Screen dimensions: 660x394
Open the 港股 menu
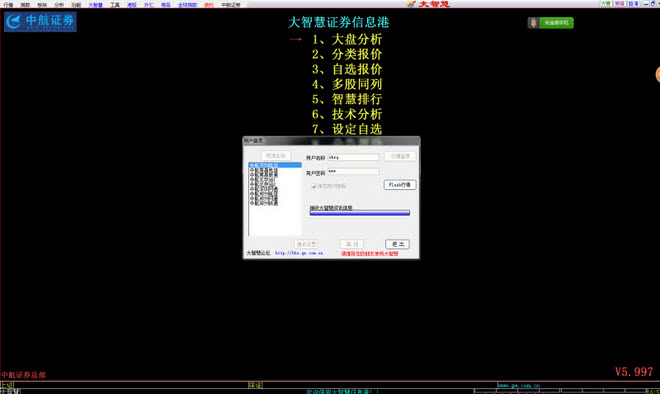coord(132,5)
